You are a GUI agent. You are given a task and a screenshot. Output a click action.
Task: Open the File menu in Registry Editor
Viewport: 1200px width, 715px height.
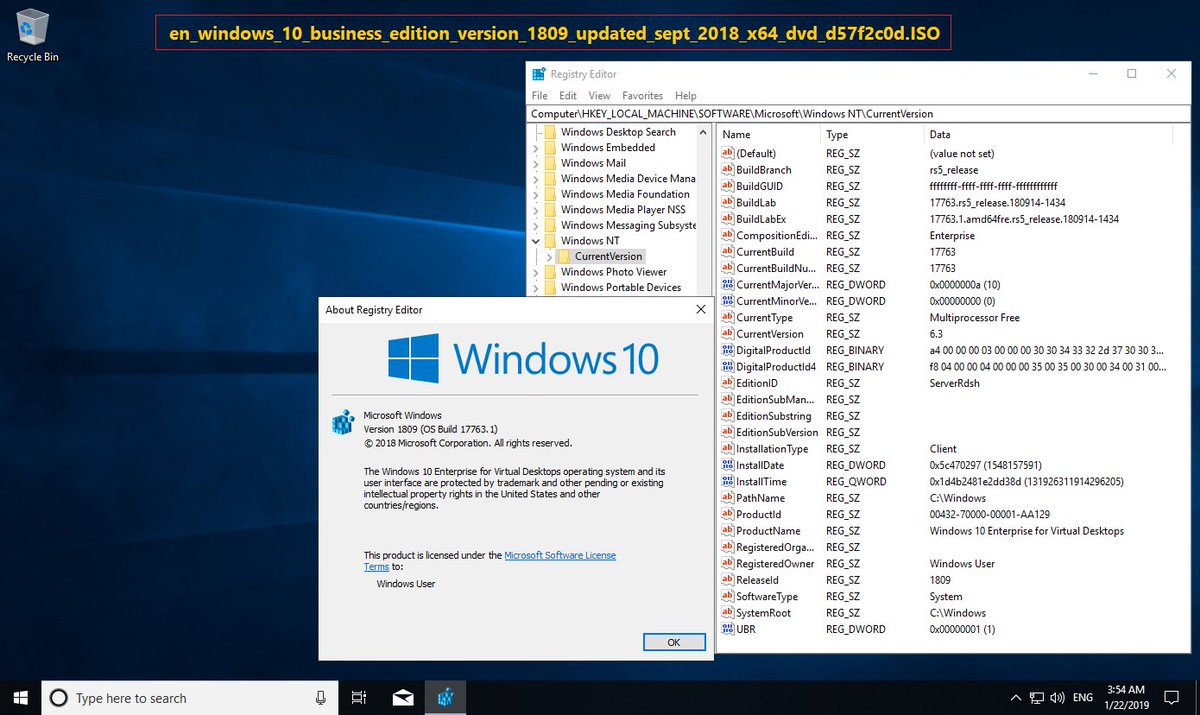coord(539,96)
